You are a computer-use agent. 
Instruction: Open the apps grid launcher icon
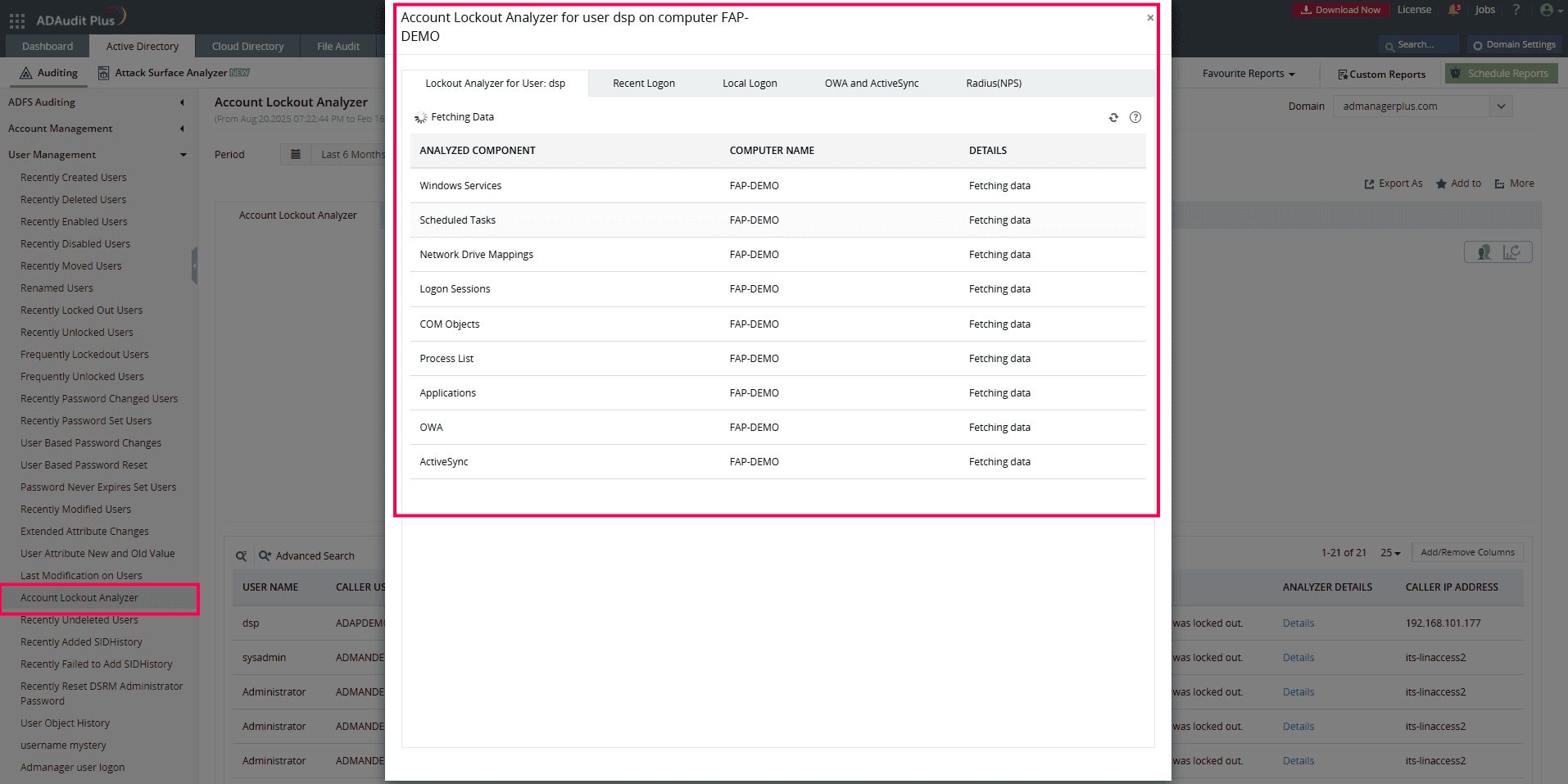click(x=17, y=20)
